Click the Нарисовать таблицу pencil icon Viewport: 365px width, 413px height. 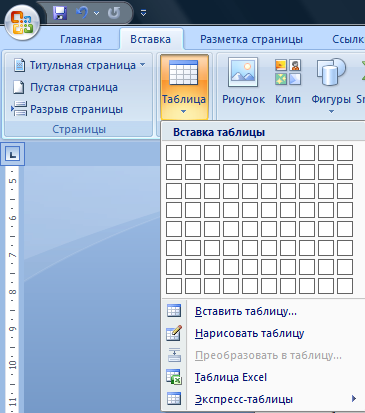coord(174,333)
